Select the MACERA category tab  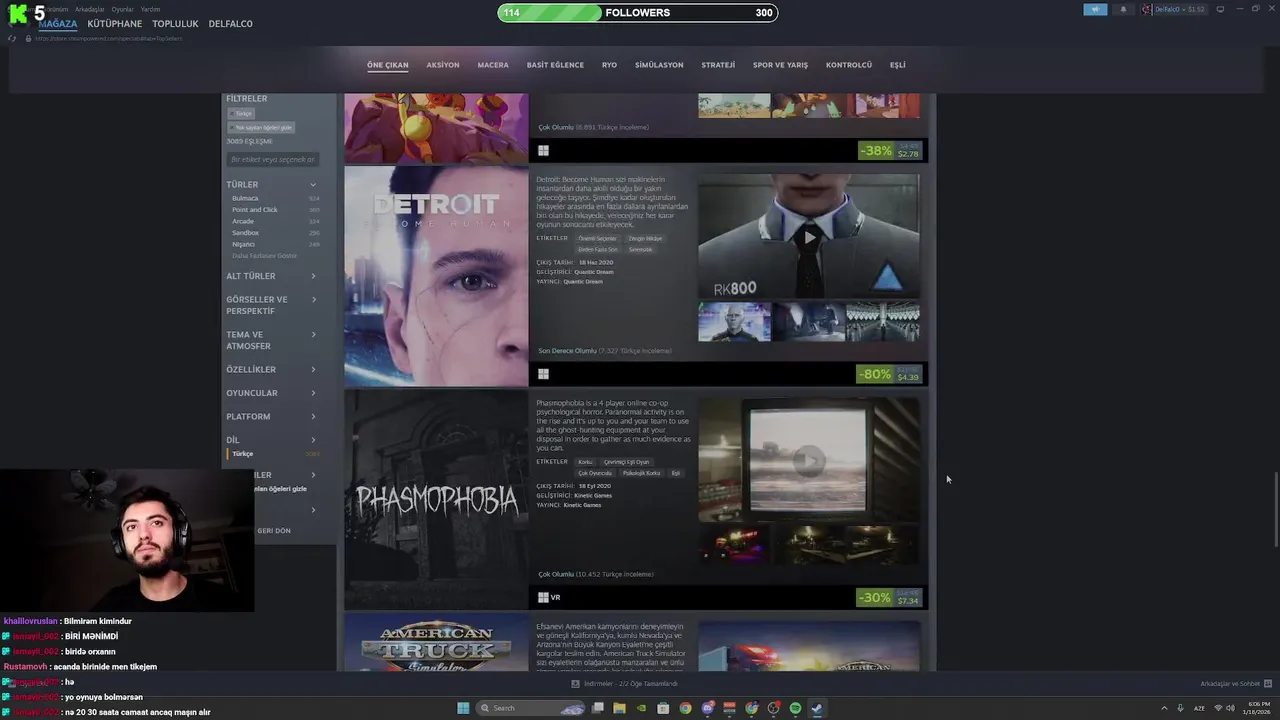coord(493,65)
